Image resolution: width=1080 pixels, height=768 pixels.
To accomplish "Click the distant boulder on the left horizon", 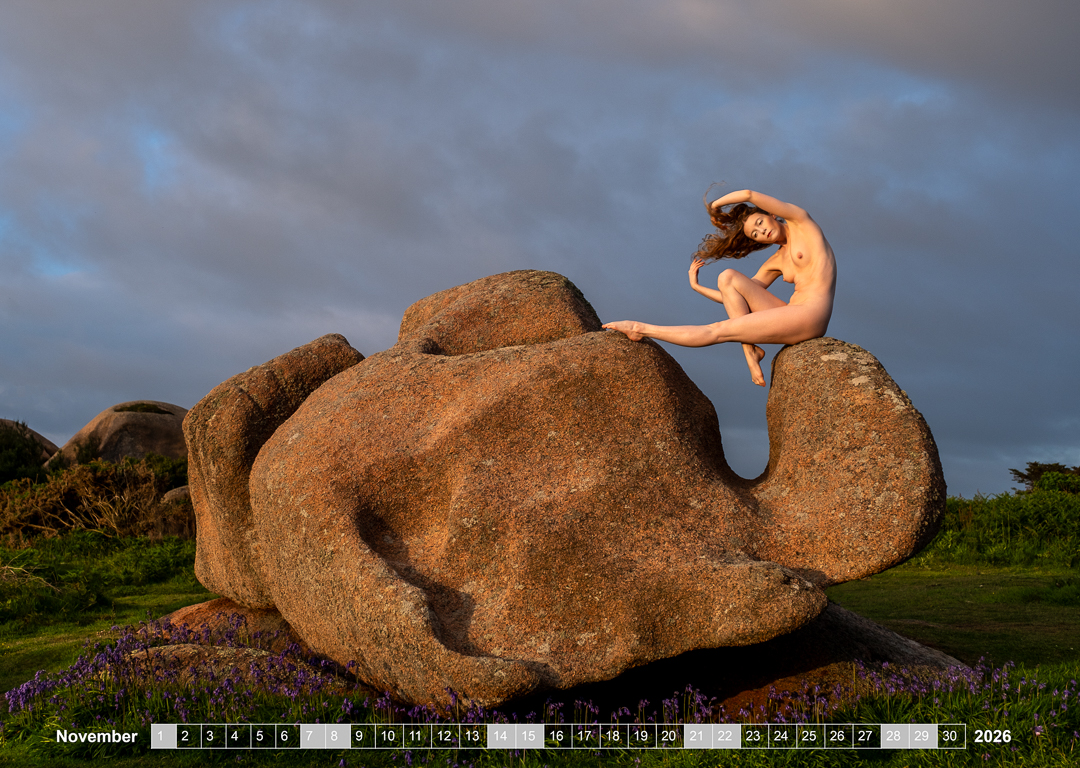I will click(125, 430).
